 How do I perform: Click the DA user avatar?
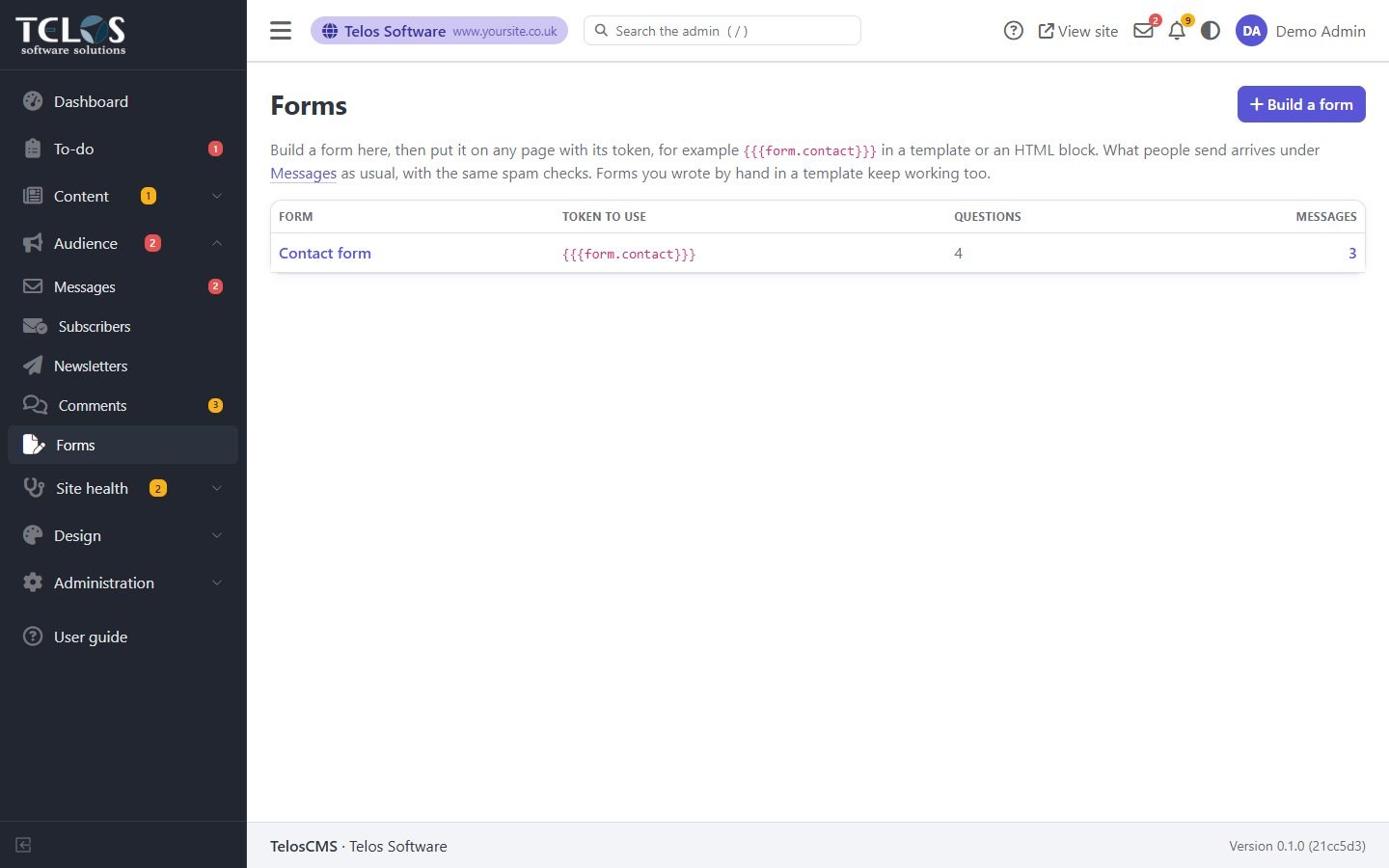click(1251, 31)
